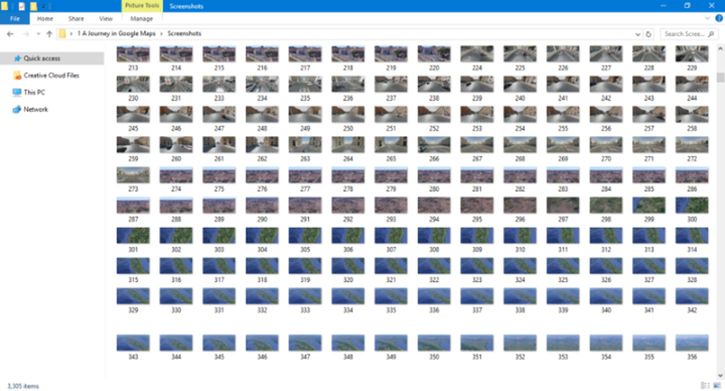Click scrollbar down arrow

(720, 375)
